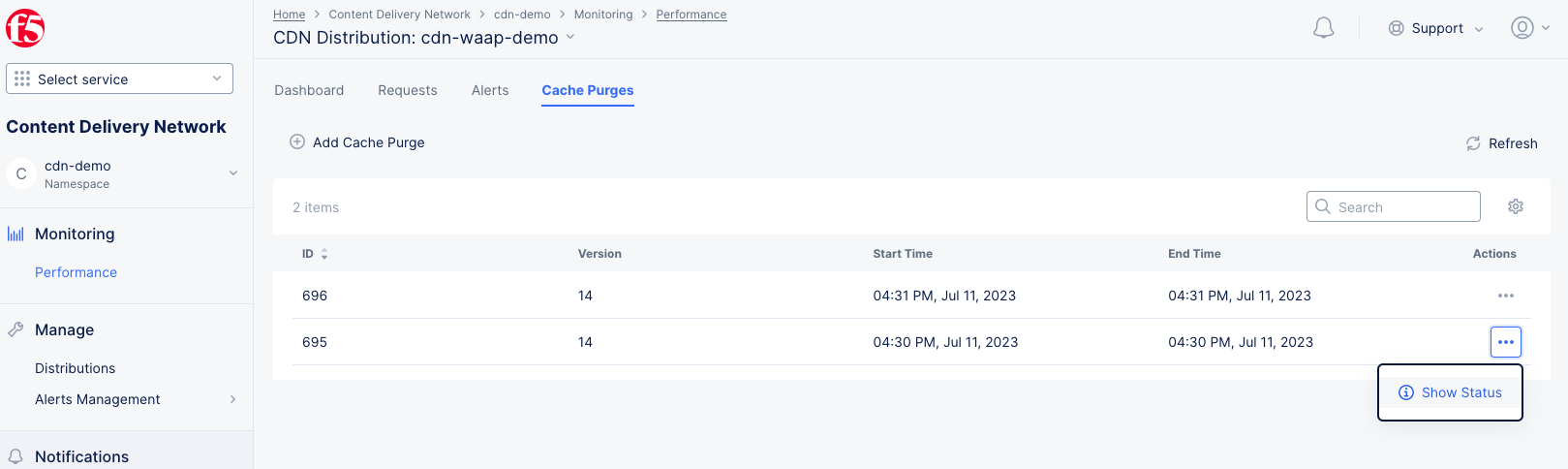The height and width of the screenshot is (469, 1568).
Task: Open the Support dropdown menu
Action: pos(1435,28)
